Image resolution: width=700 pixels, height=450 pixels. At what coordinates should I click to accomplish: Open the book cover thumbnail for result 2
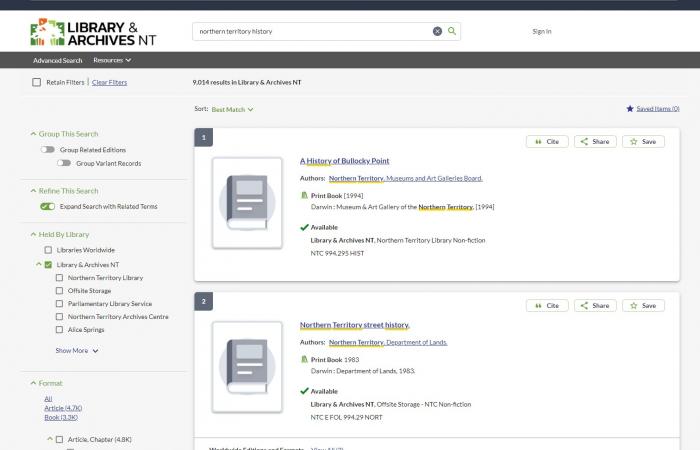(247, 367)
